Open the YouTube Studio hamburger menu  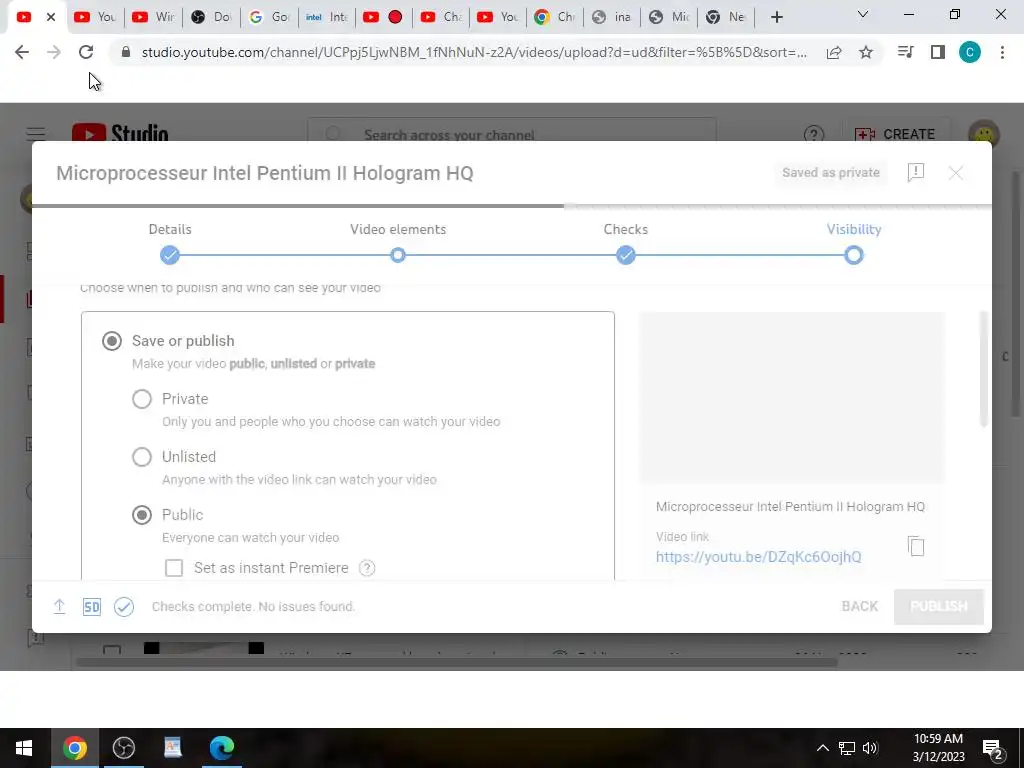click(x=36, y=134)
